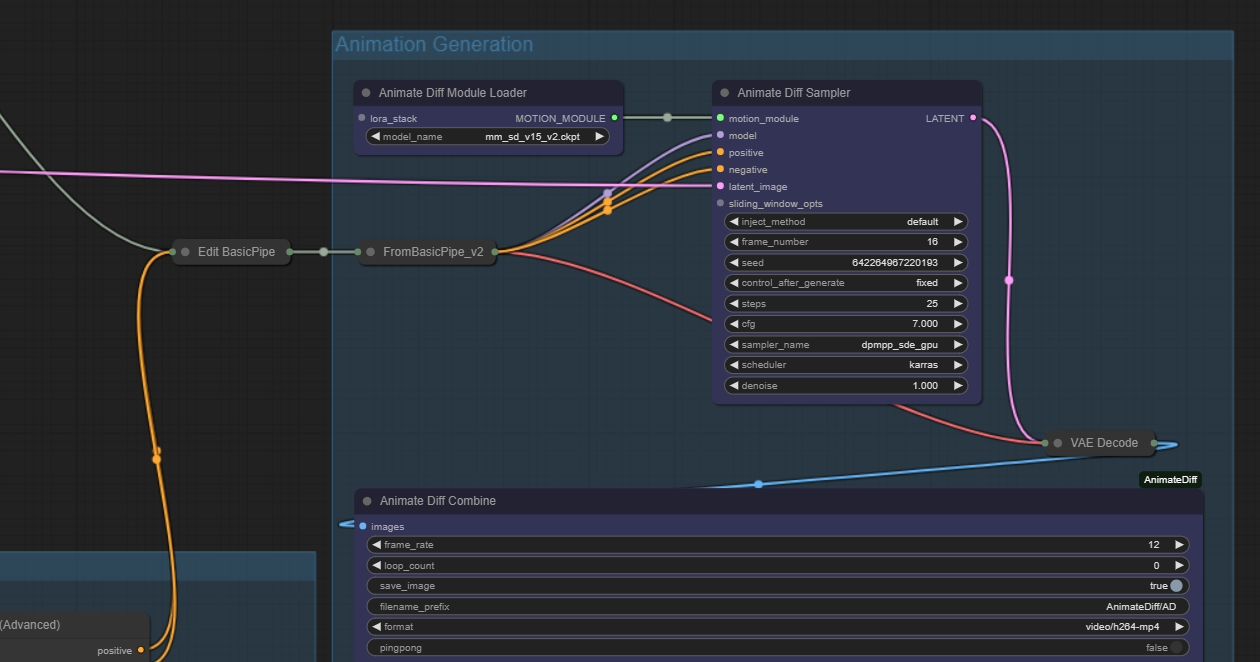Click the filename_prefix text field
Image resolution: width=1260 pixels, height=662 pixels.
(778, 607)
